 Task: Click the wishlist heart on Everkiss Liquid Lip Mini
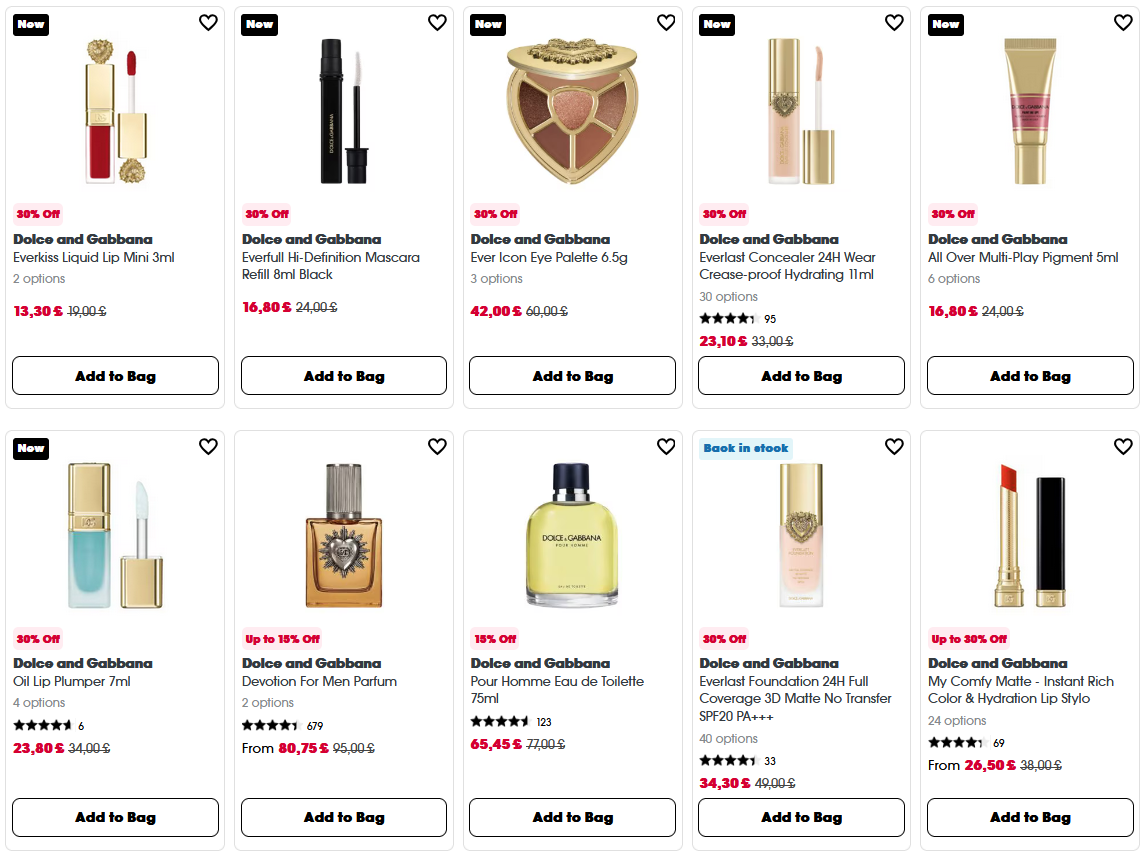pos(208,22)
